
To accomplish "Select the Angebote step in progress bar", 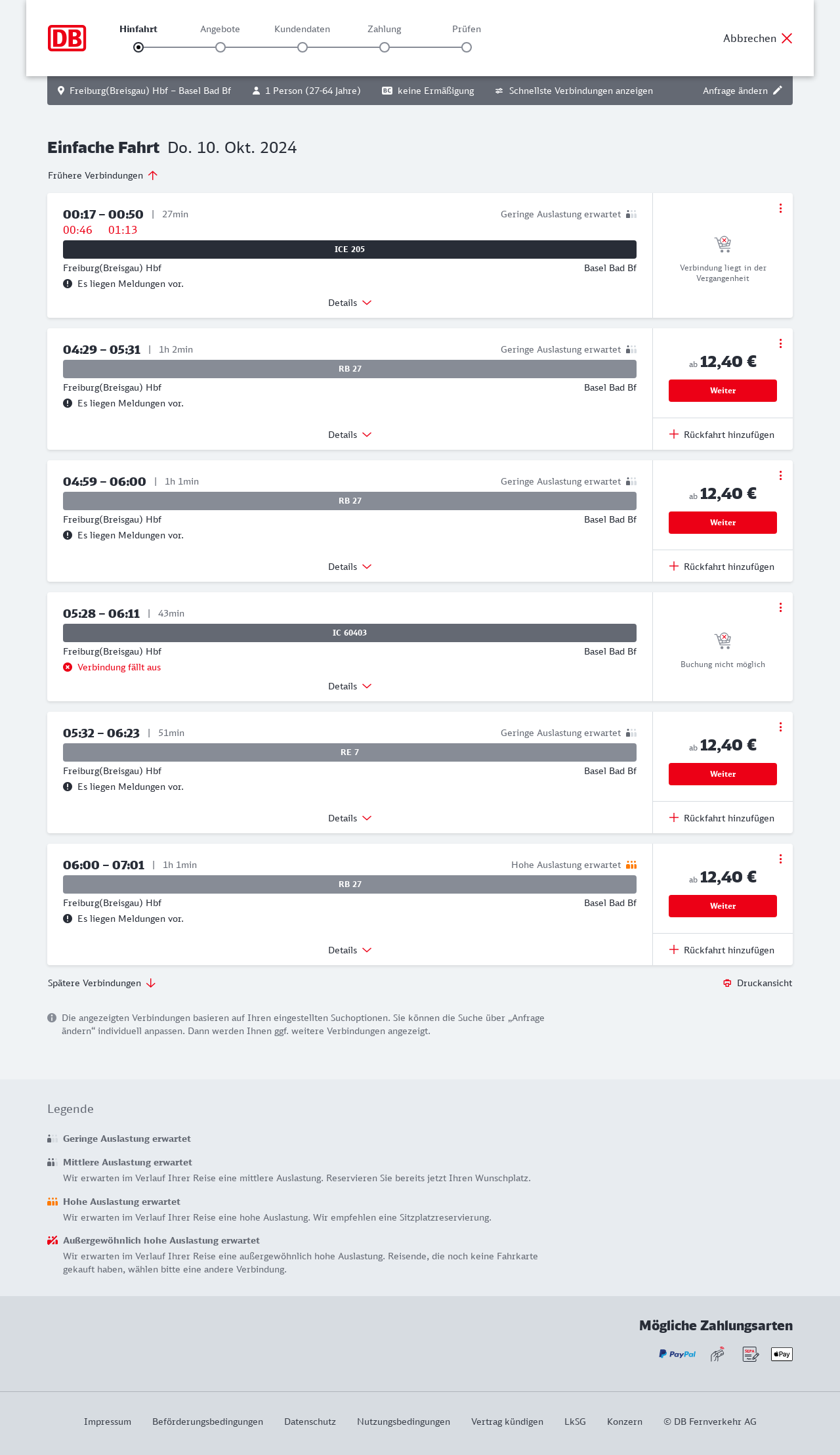I will point(220,47).
